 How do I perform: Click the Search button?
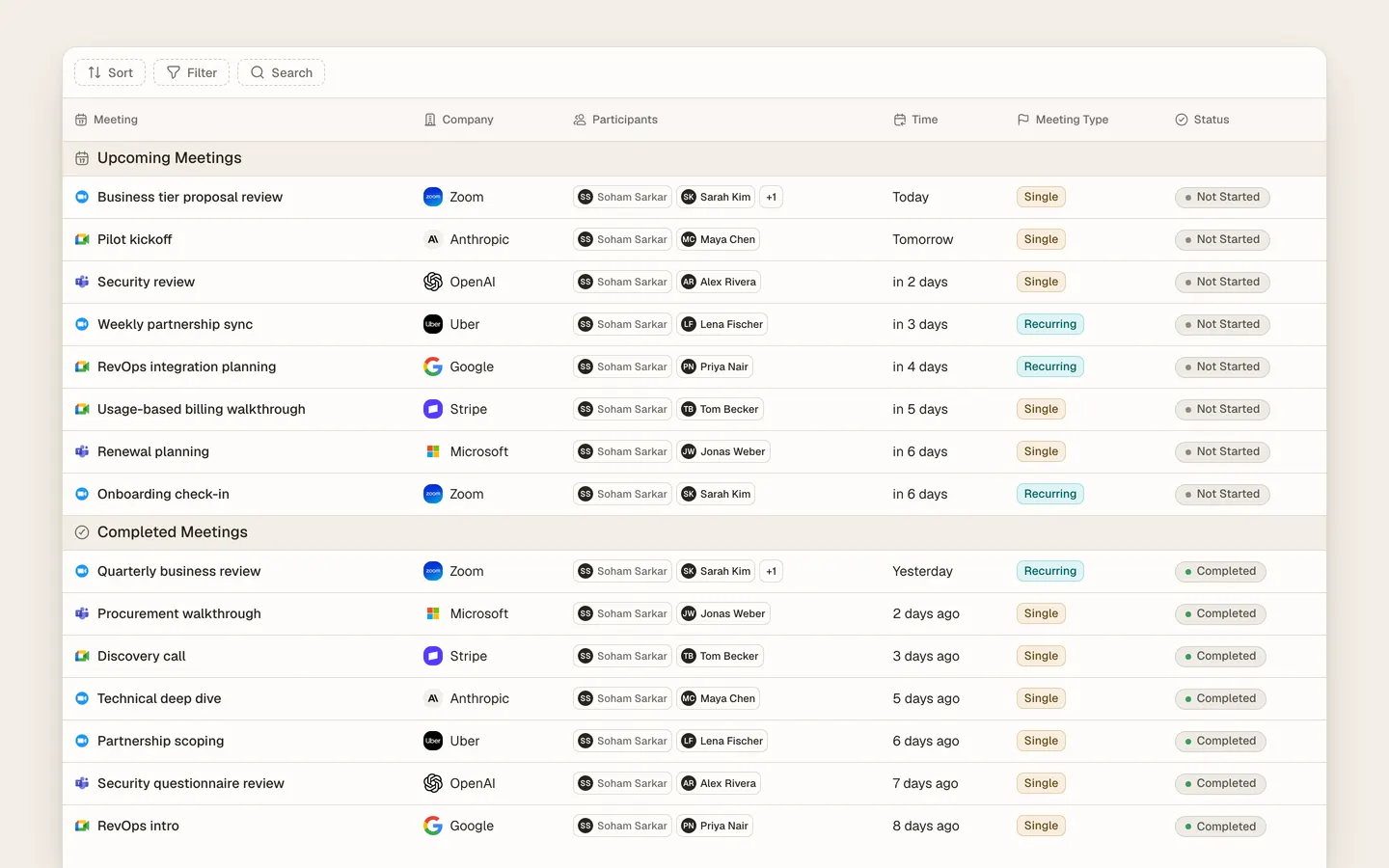pyautogui.click(x=281, y=72)
